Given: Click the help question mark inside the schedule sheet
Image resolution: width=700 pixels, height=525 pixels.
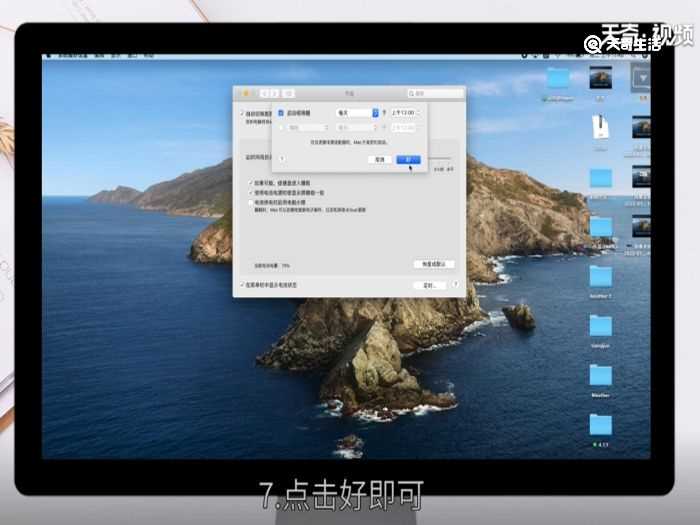Looking at the screenshot, I should click(282, 158).
